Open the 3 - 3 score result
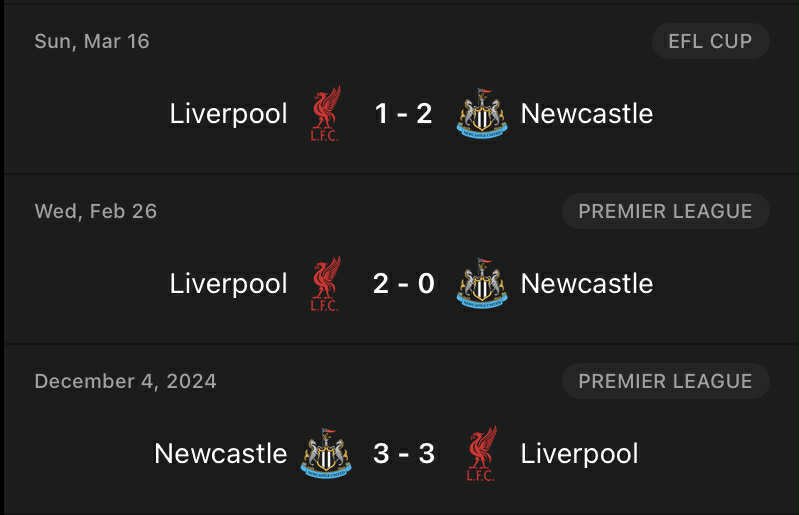 coord(403,454)
